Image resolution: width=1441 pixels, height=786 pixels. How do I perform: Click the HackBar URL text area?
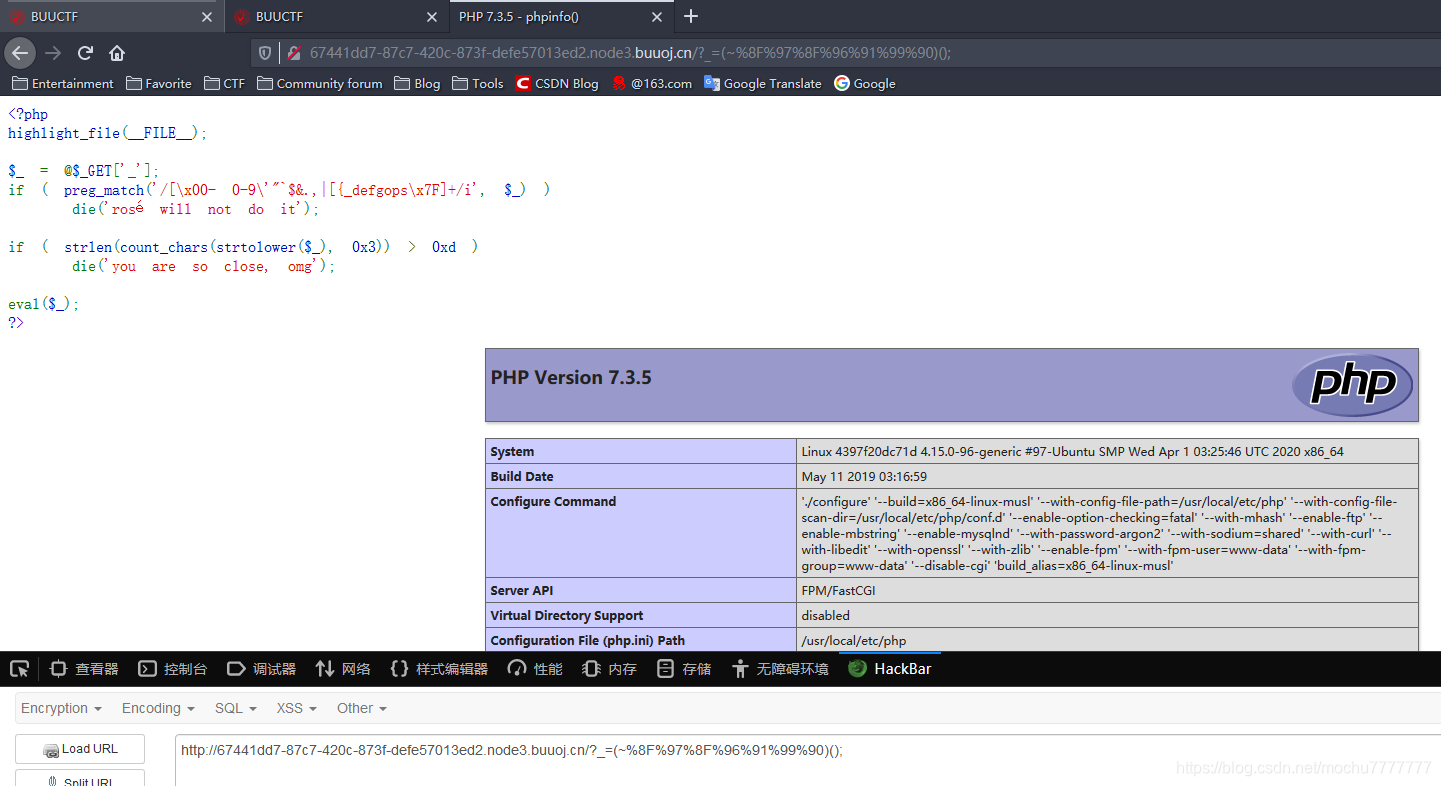point(808,760)
